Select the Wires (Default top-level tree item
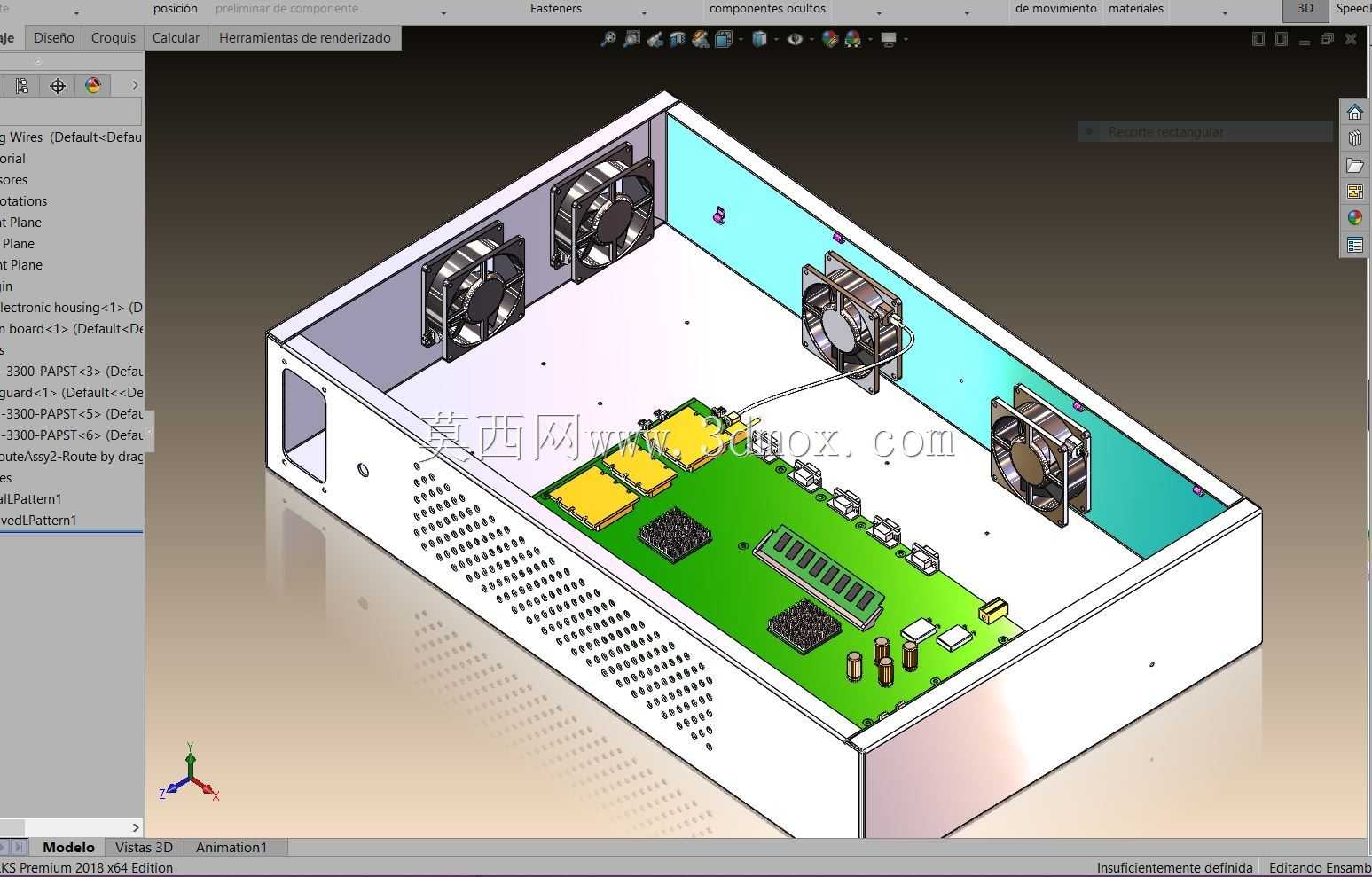 72,137
